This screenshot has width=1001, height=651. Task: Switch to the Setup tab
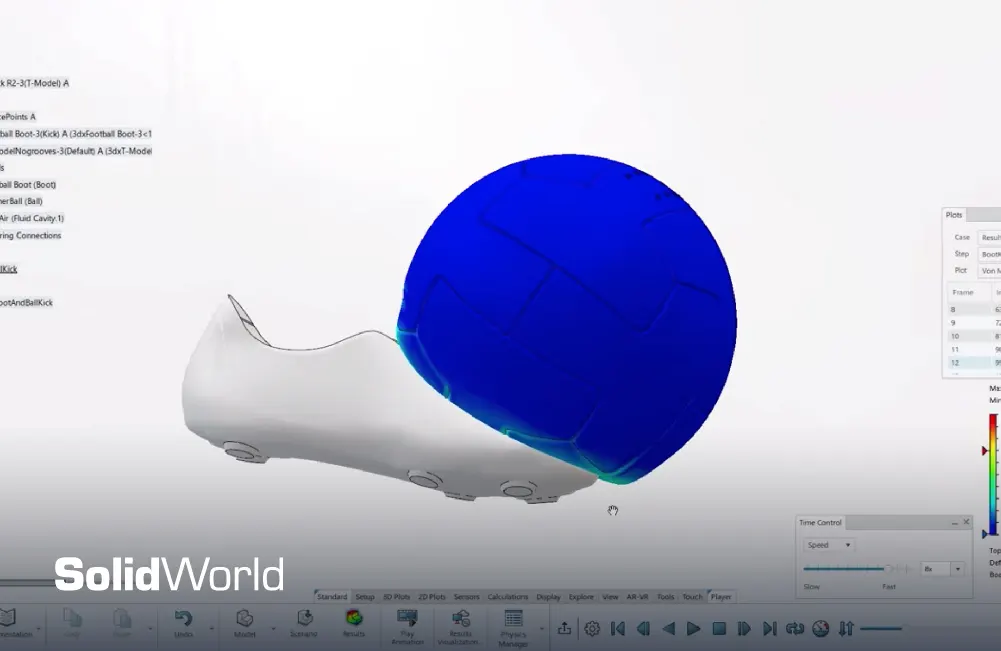(x=365, y=597)
